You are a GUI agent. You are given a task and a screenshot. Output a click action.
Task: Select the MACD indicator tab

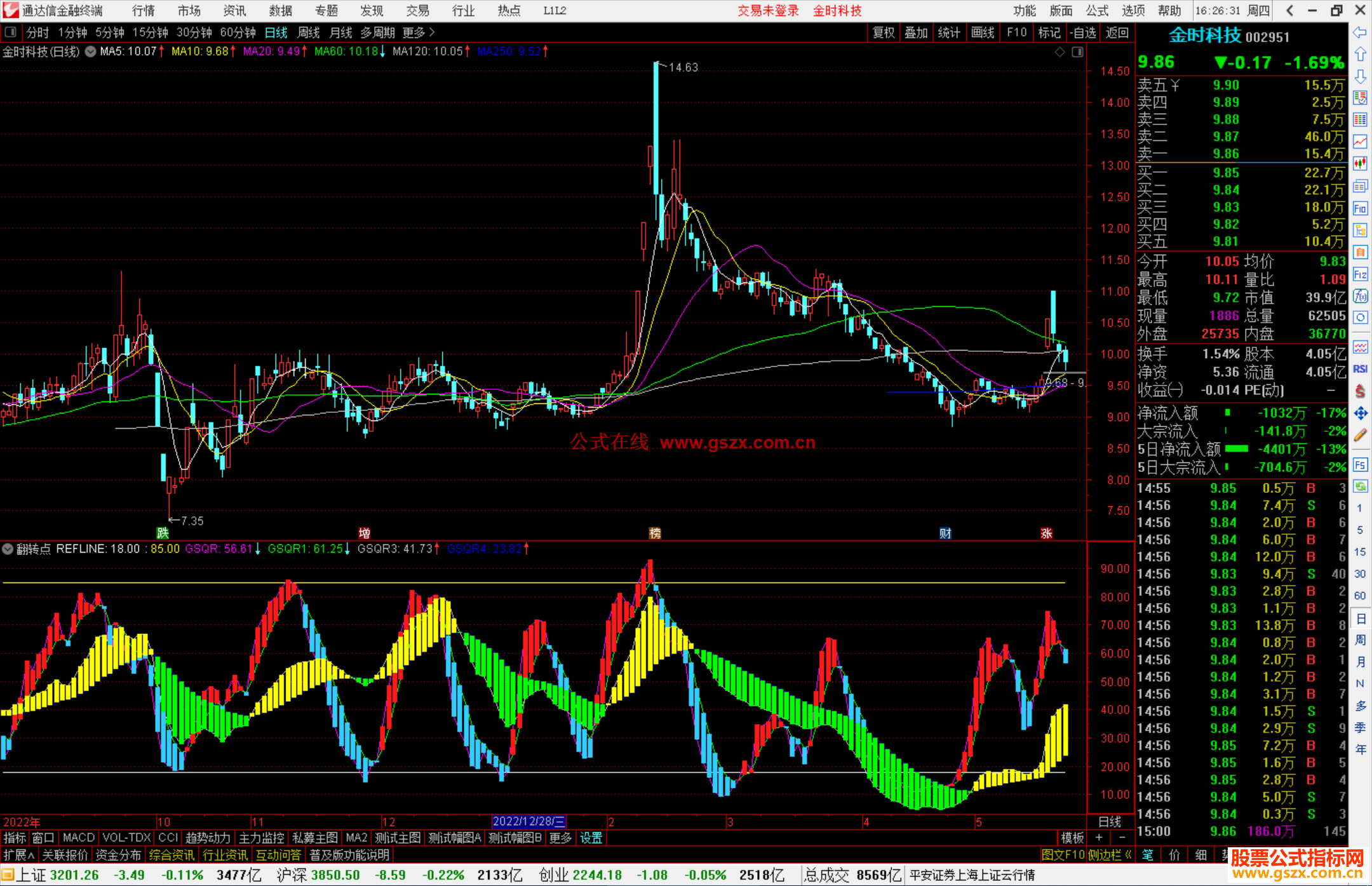pyautogui.click(x=79, y=838)
